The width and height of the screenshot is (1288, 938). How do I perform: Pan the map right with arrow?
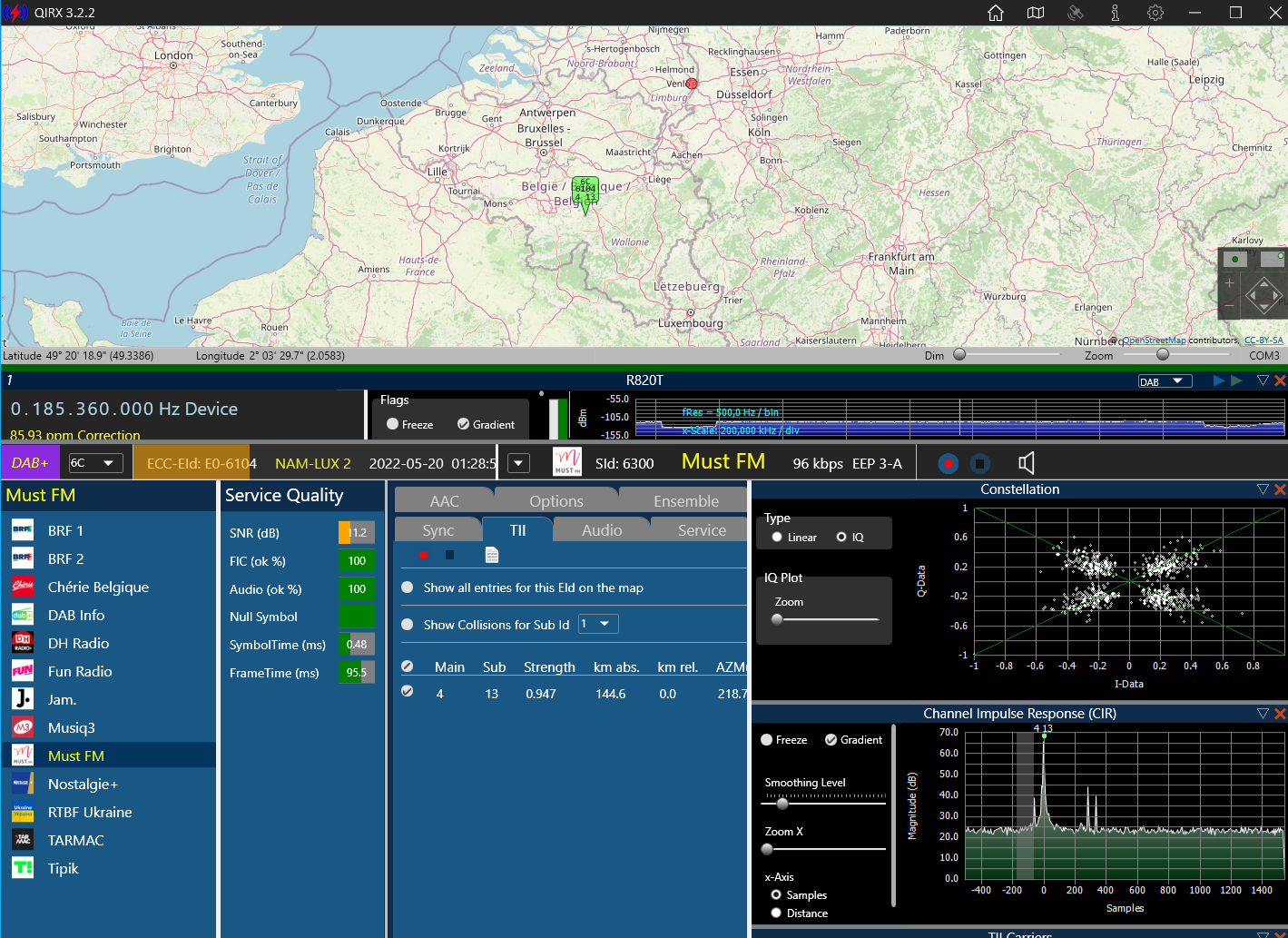pyautogui.click(x=1276, y=296)
